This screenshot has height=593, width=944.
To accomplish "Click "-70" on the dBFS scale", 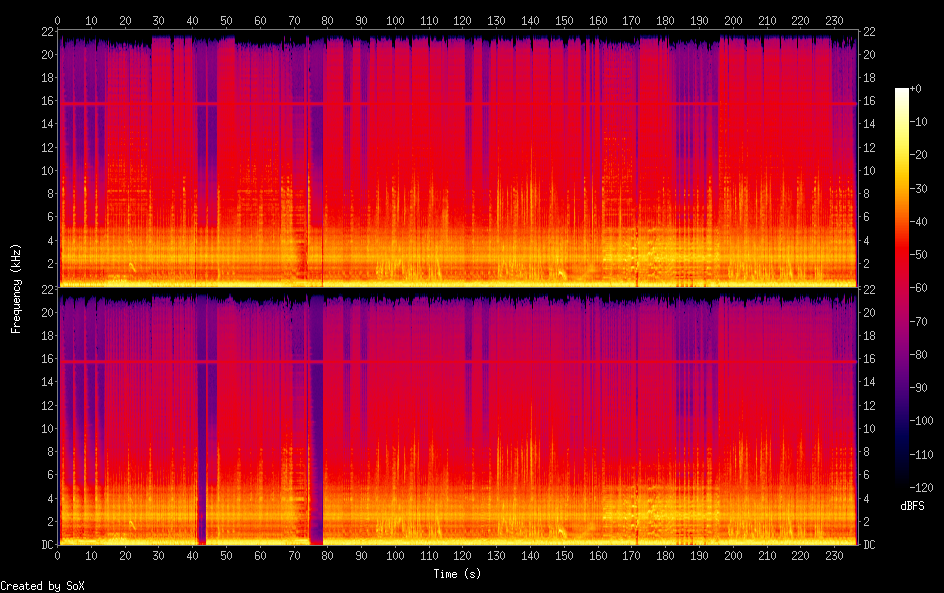I will point(919,321).
